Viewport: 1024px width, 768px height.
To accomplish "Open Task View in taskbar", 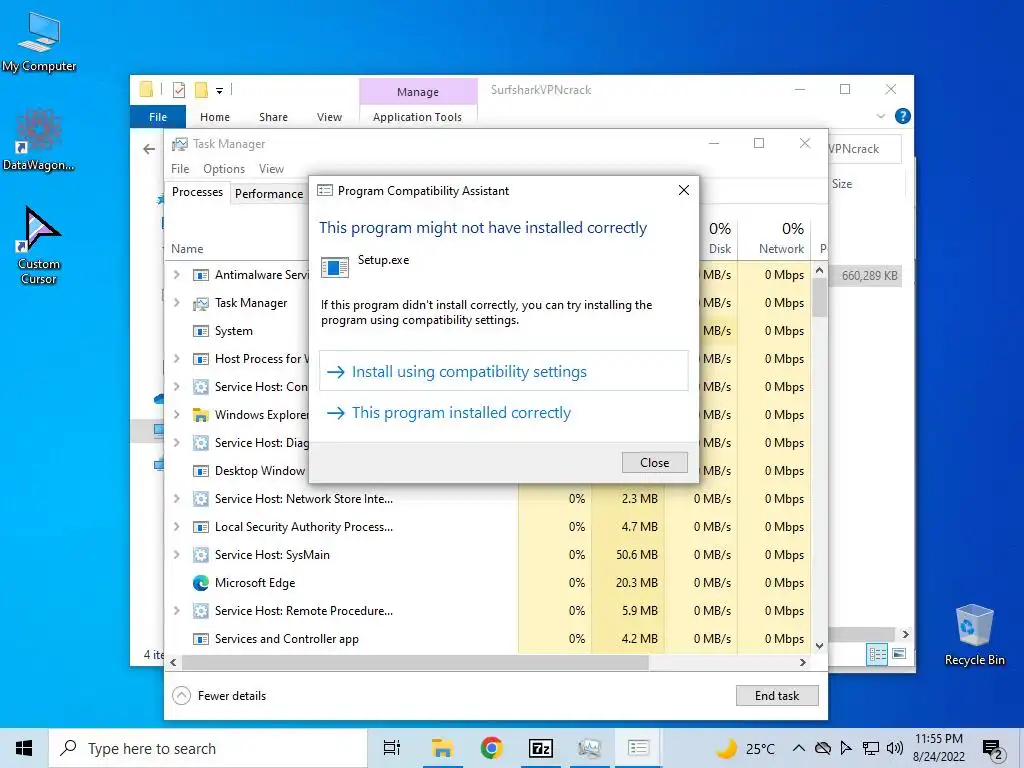I will 392,748.
